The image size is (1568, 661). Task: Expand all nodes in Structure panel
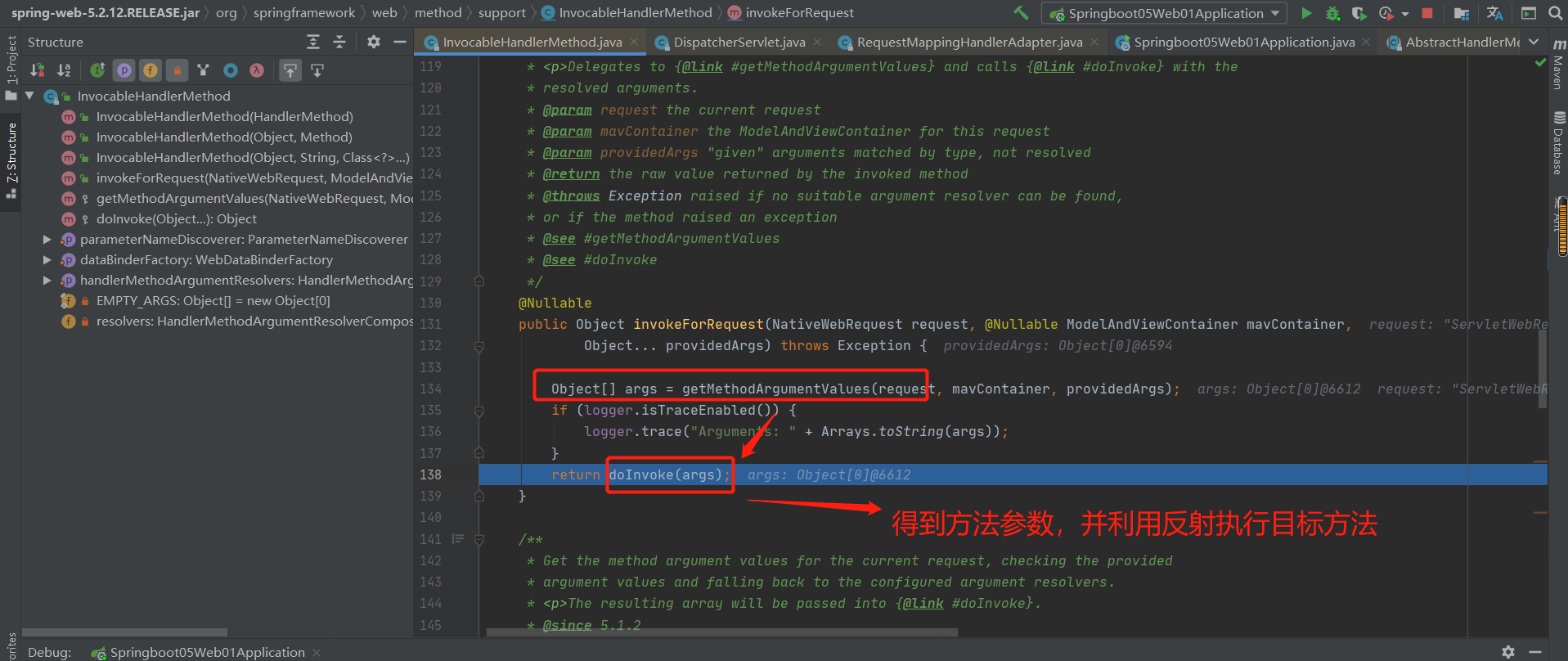(313, 42)
